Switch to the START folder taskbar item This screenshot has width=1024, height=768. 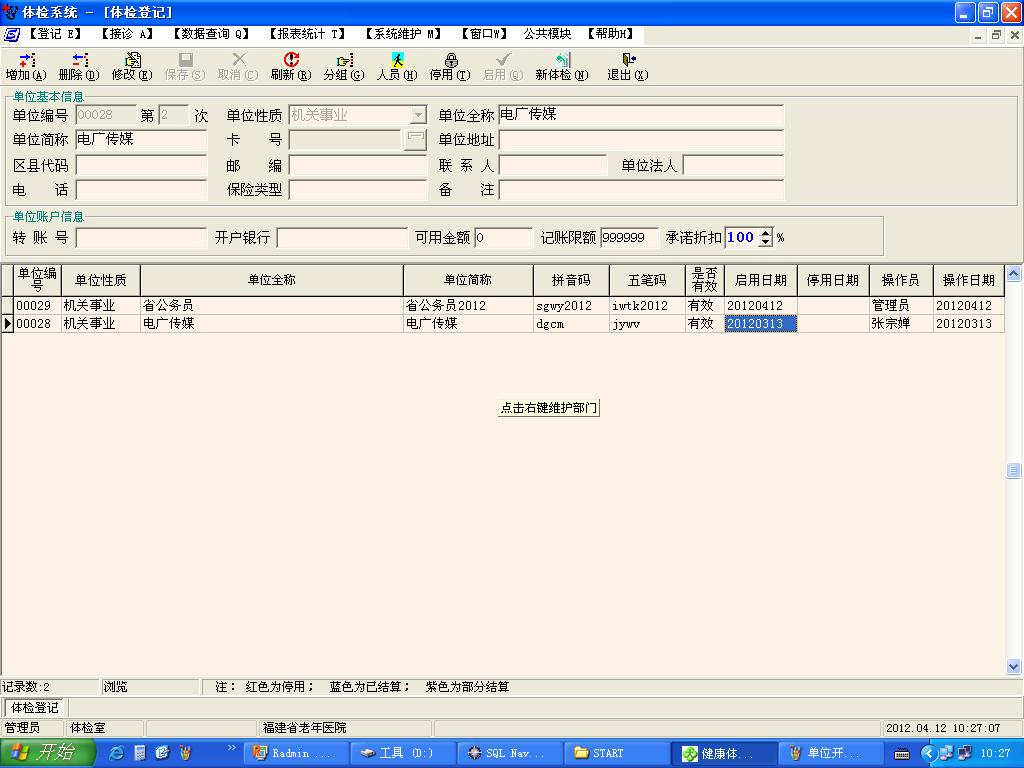[616, 753]
